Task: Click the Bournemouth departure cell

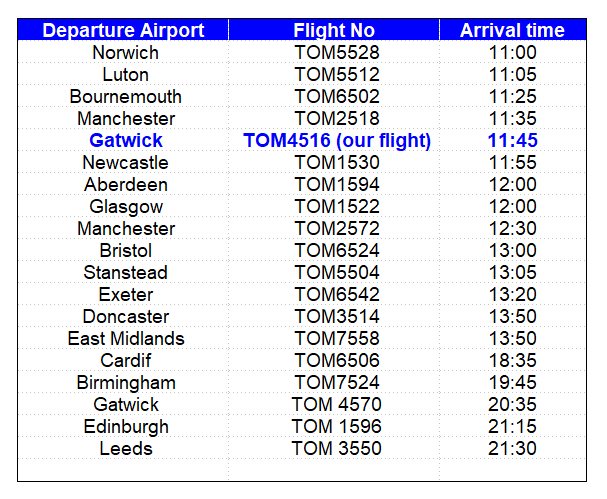Action: point(123,96)
